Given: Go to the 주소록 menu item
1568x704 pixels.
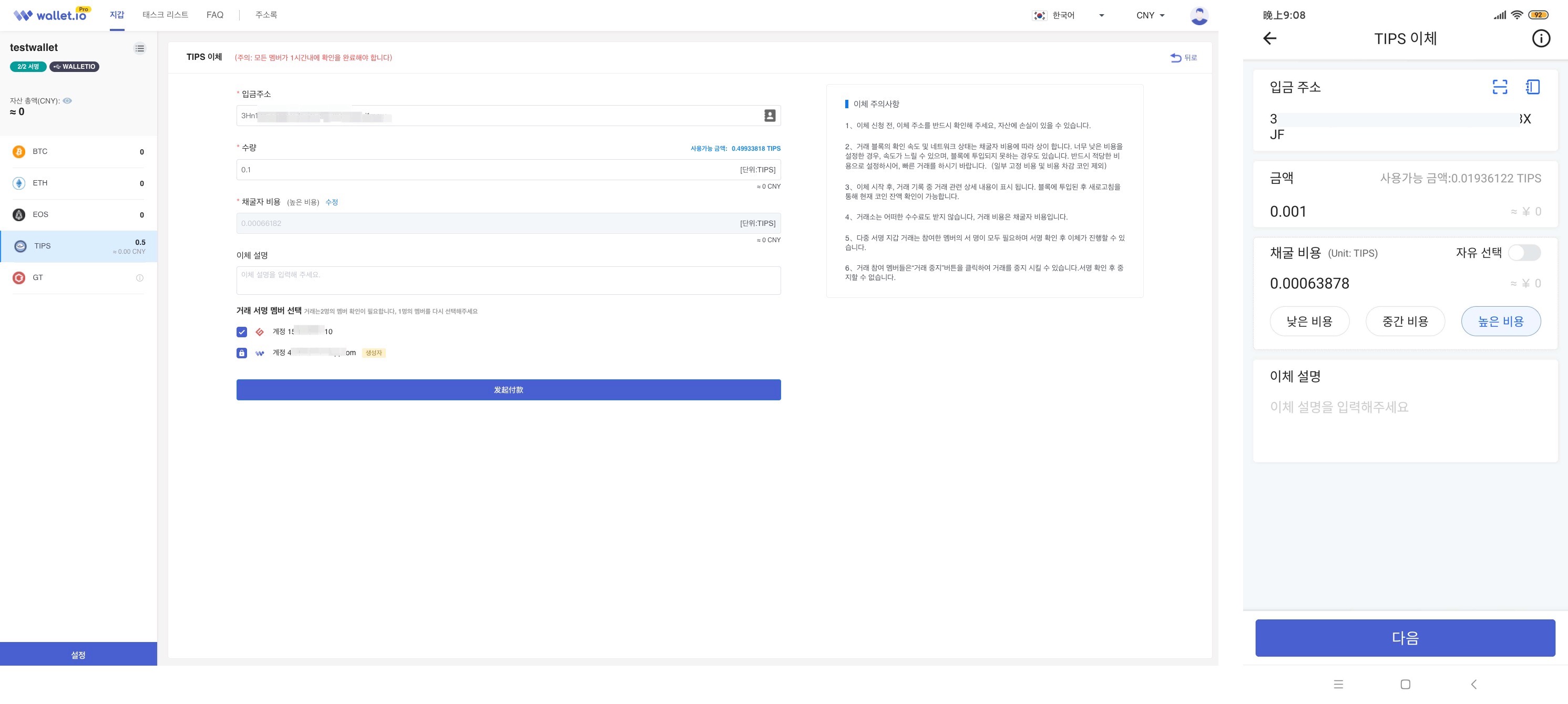Looking at the screenshot, I should pyautogui.click(x=266, y=15).
